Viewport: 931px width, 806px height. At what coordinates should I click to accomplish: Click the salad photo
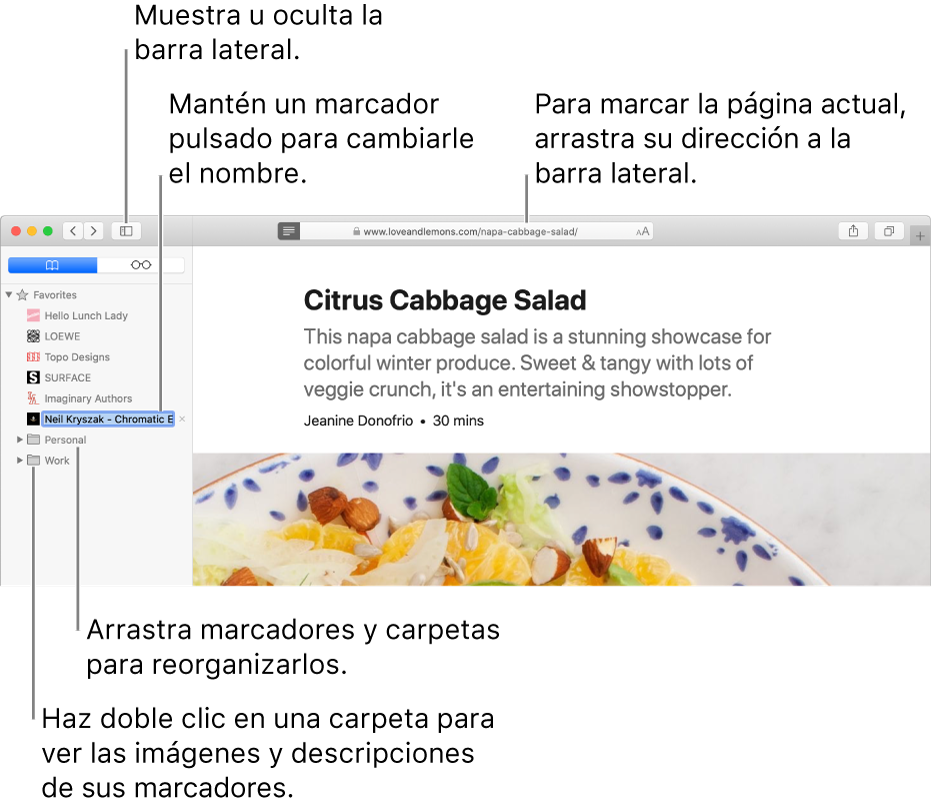pyautogui.click(x=561, y=519)
